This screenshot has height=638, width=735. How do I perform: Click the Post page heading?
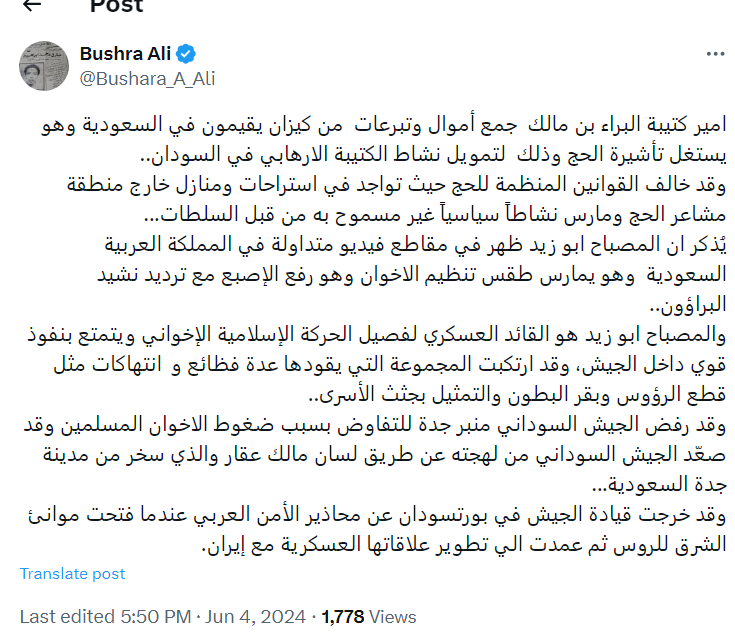117,6
